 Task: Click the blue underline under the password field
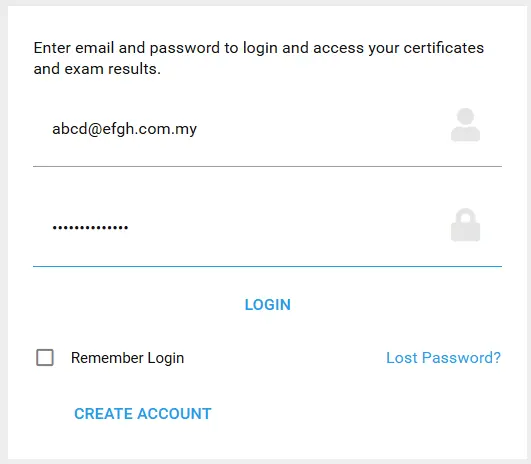pyautogui.click(x=268, y=267)
